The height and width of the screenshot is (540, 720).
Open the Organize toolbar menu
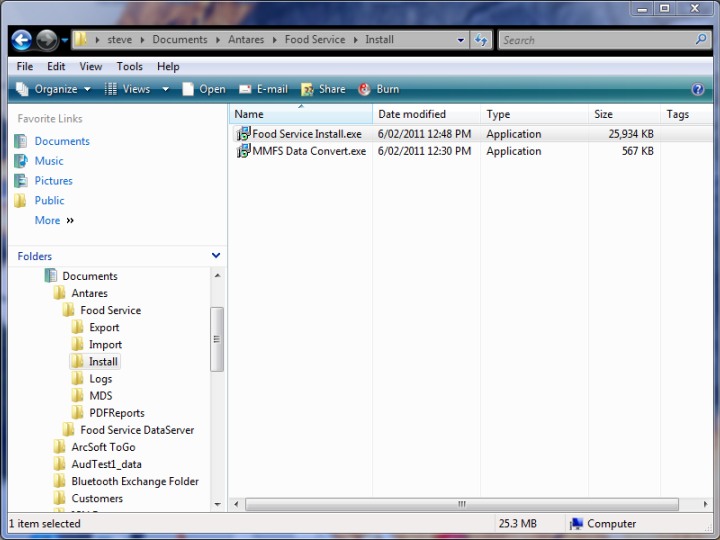(x=53, y=89)
